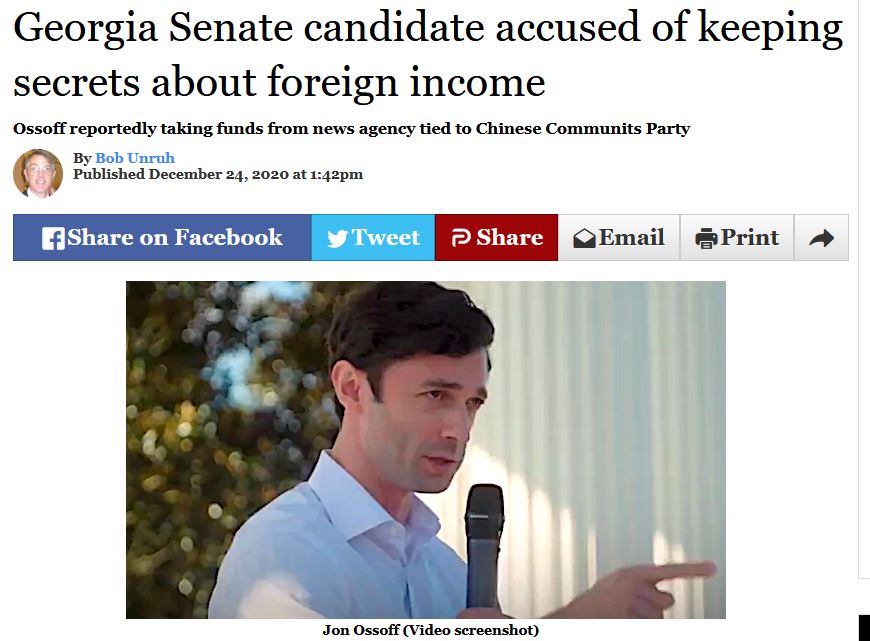Open more sharing options with curved arrow

(822, 238)
